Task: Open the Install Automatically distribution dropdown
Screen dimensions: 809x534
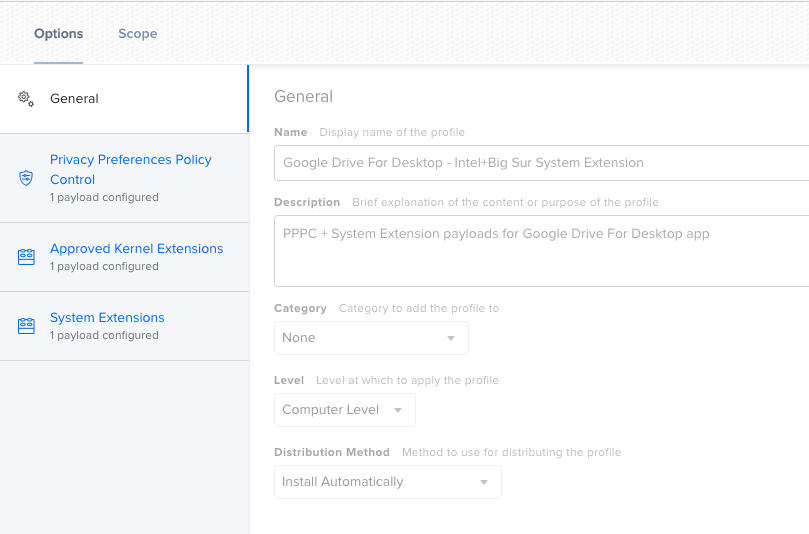Action: (388, 482)
